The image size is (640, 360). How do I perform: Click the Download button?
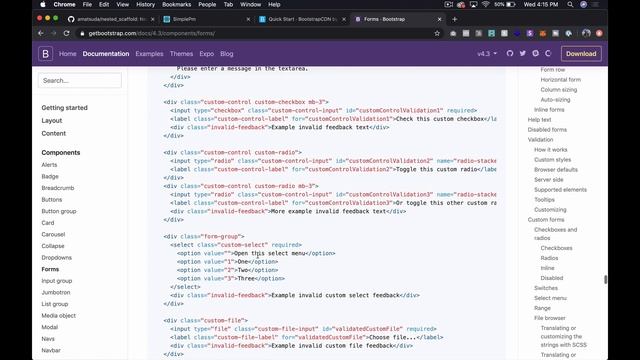pos(581,53)
